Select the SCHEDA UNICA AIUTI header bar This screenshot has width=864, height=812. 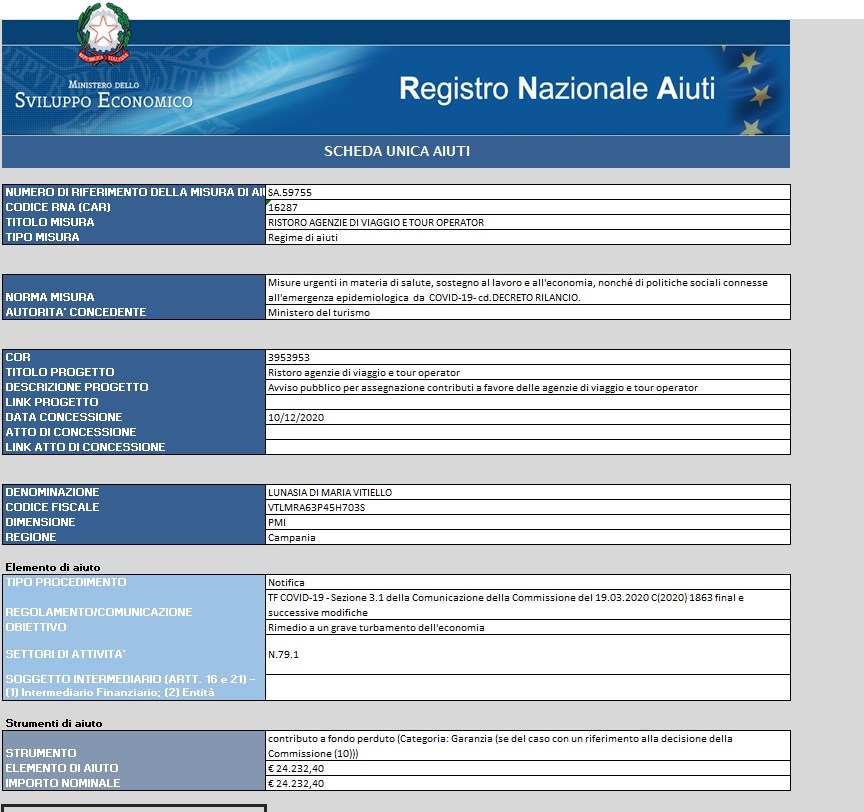pyautogui.click(x=396, y=152)
